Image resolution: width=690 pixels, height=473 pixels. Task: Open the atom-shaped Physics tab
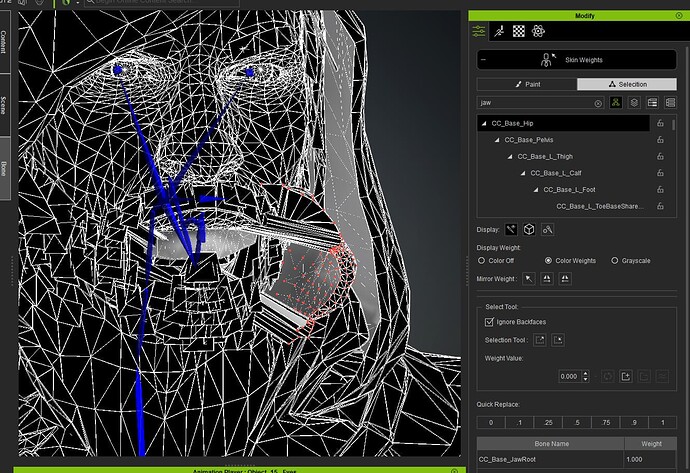click(538, 31)
